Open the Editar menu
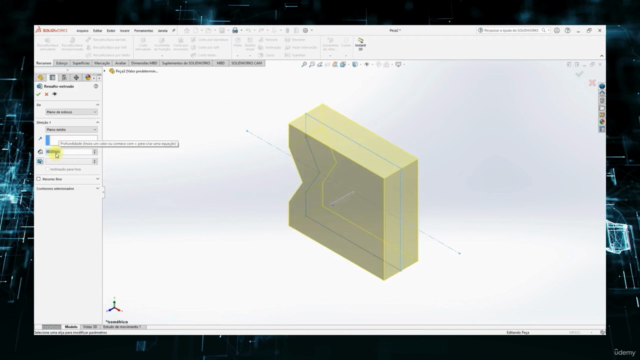The image size is (640, 360). click(x=98, y=31)
